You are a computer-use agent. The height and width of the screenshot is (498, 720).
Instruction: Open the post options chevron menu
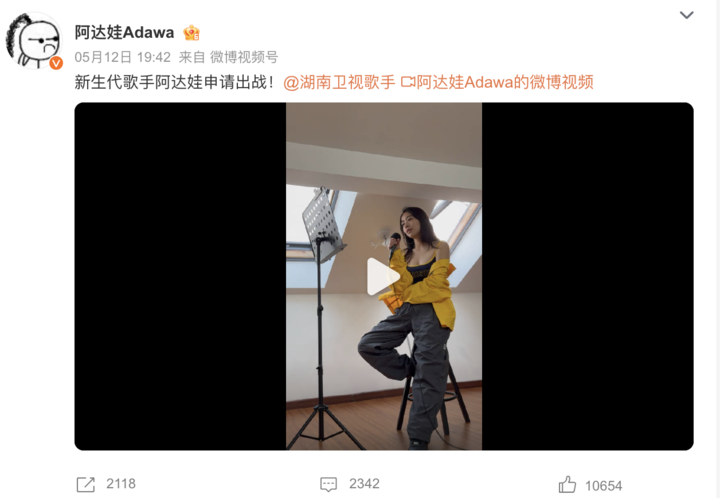(x=686, y=15)
